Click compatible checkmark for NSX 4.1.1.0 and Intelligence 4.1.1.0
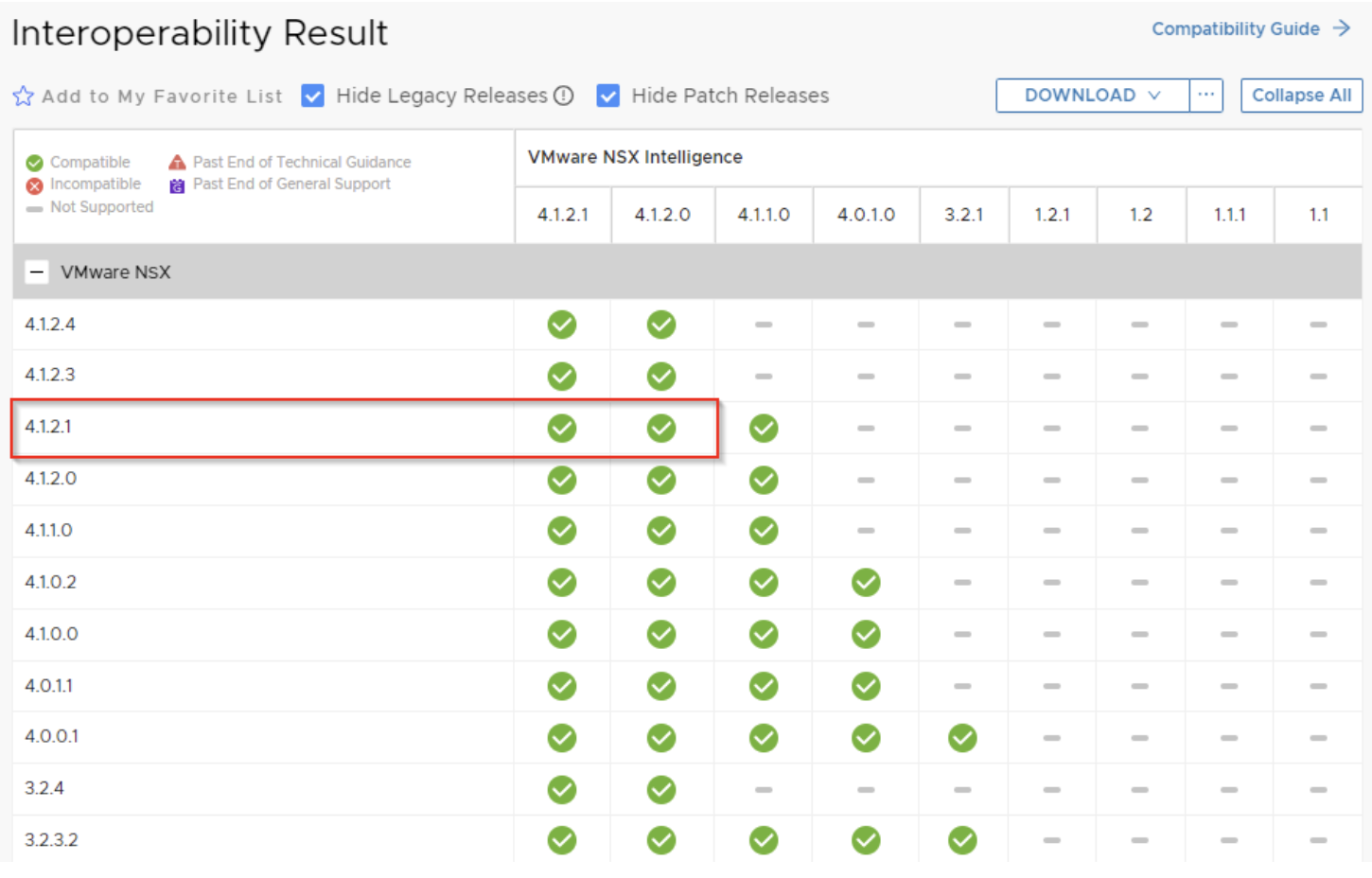This screenshot has height=878, width=1372. (764, 531)
